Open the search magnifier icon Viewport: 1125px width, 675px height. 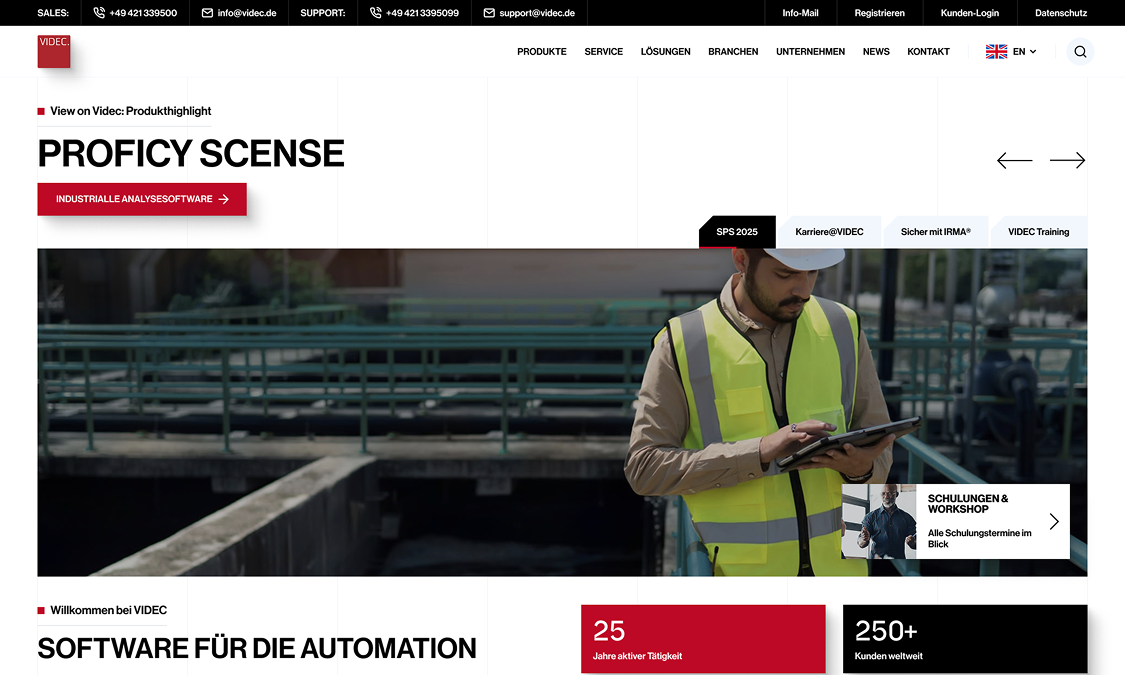[x=1080, y=52]
